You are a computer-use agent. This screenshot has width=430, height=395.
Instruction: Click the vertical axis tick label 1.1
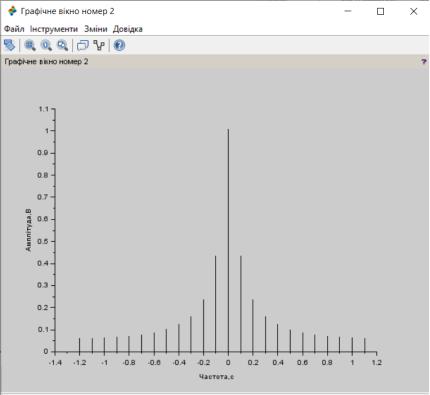pyautogui.click(x=44, y=109)
